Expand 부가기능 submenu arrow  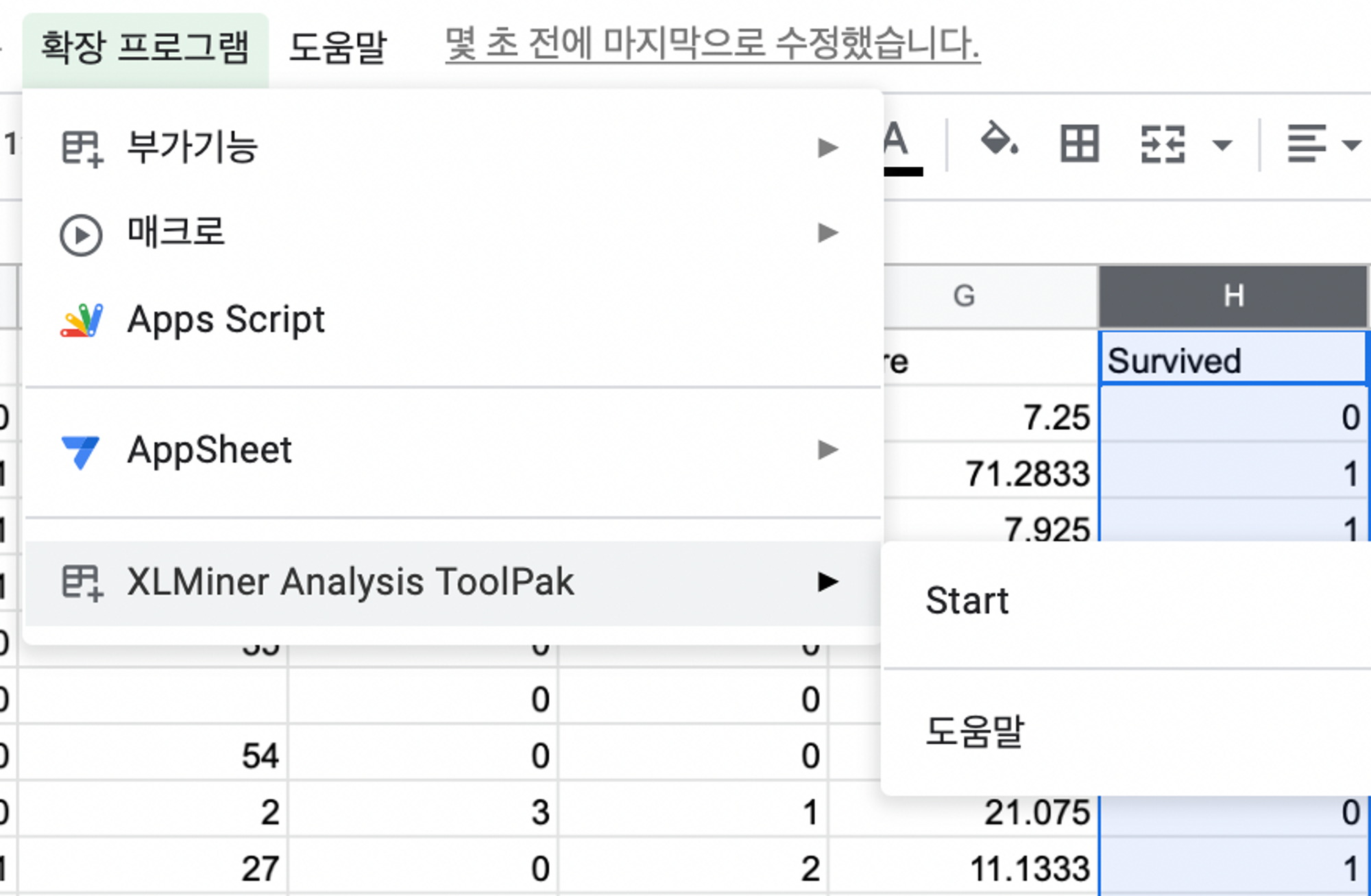tap(828, 147)
